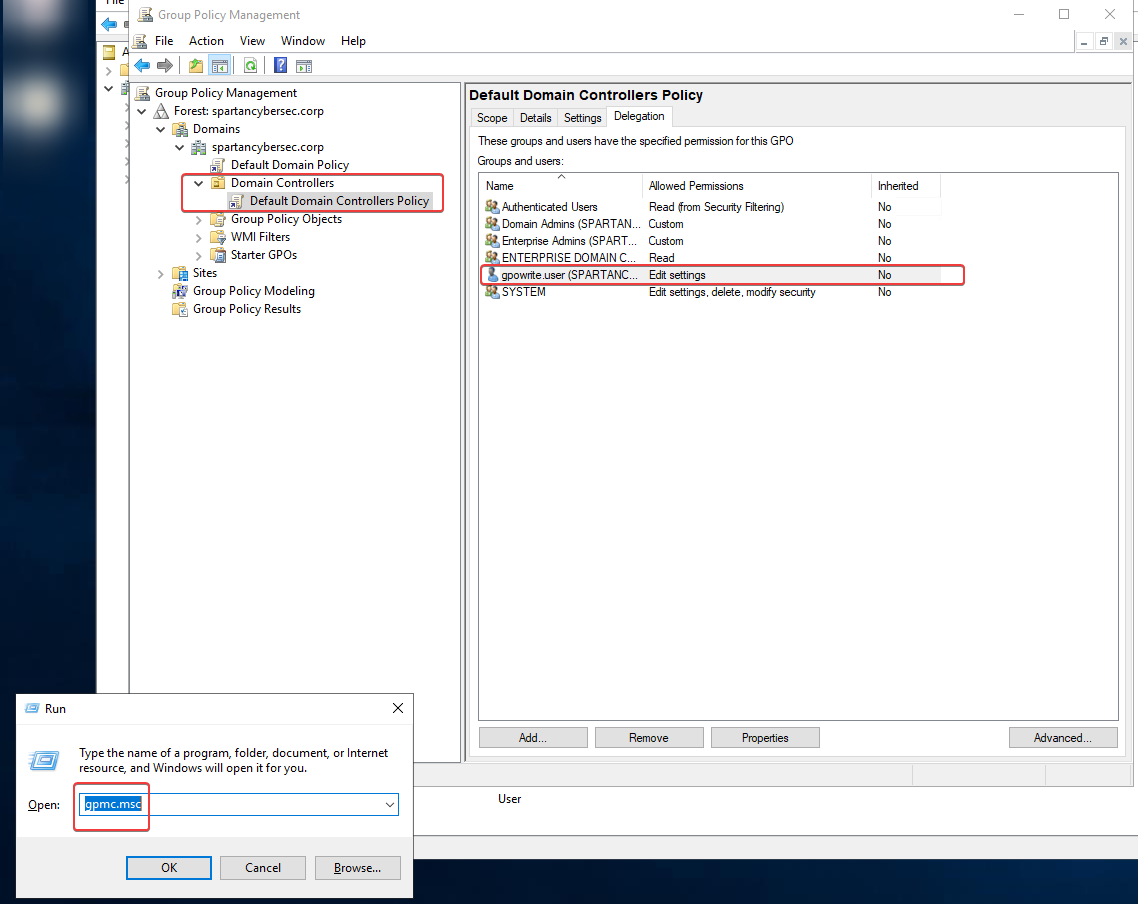
Task: Click the Refresh toolbar icon
Action: click(x=250, y=66)
